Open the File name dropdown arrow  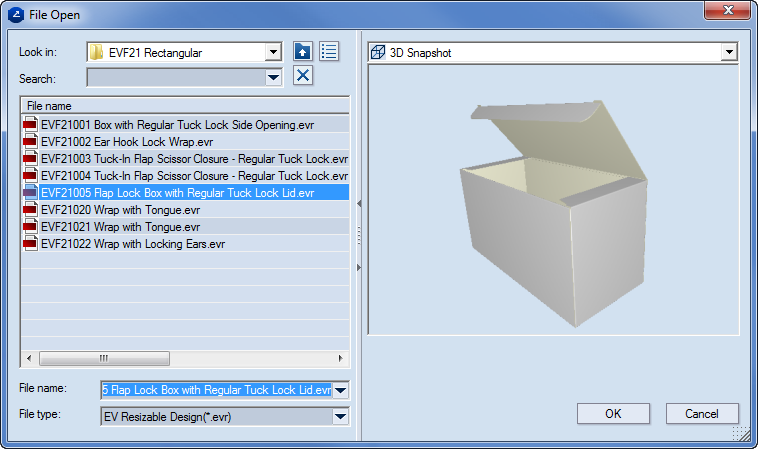point(340,390)
